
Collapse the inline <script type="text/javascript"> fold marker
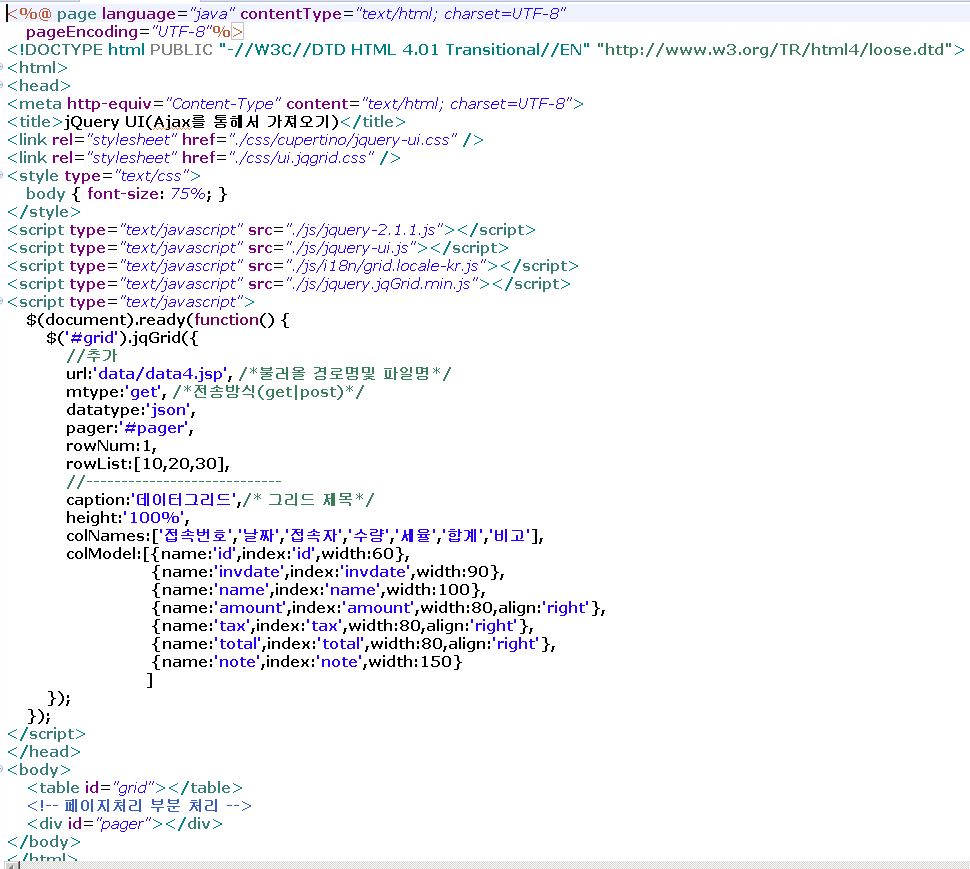pos(2,301)
